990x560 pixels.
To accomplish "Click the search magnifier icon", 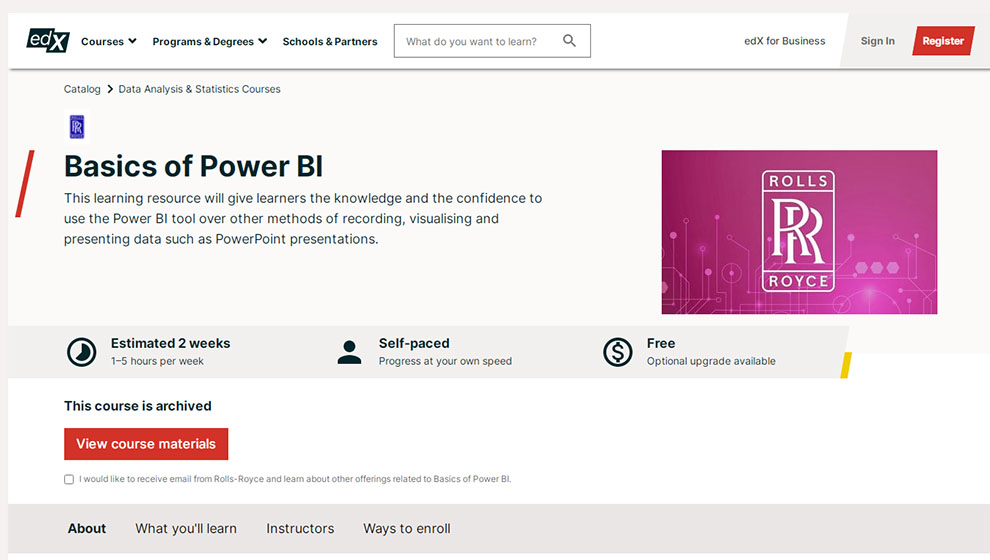I will pos(569,40).
